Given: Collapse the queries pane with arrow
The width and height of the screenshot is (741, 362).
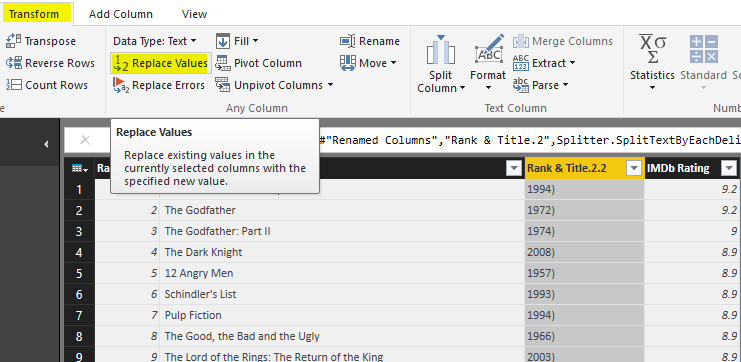Looking at the screenshot, I should tap(46, 144).
